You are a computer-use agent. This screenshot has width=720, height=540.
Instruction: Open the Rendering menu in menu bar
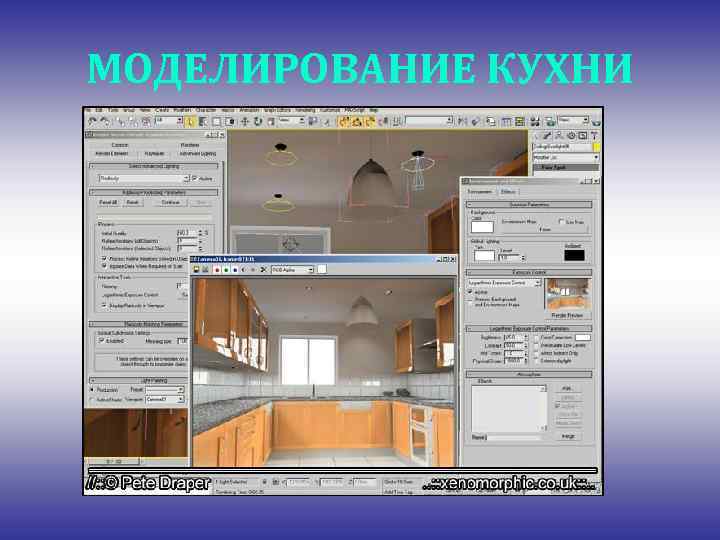pos(305,111)
